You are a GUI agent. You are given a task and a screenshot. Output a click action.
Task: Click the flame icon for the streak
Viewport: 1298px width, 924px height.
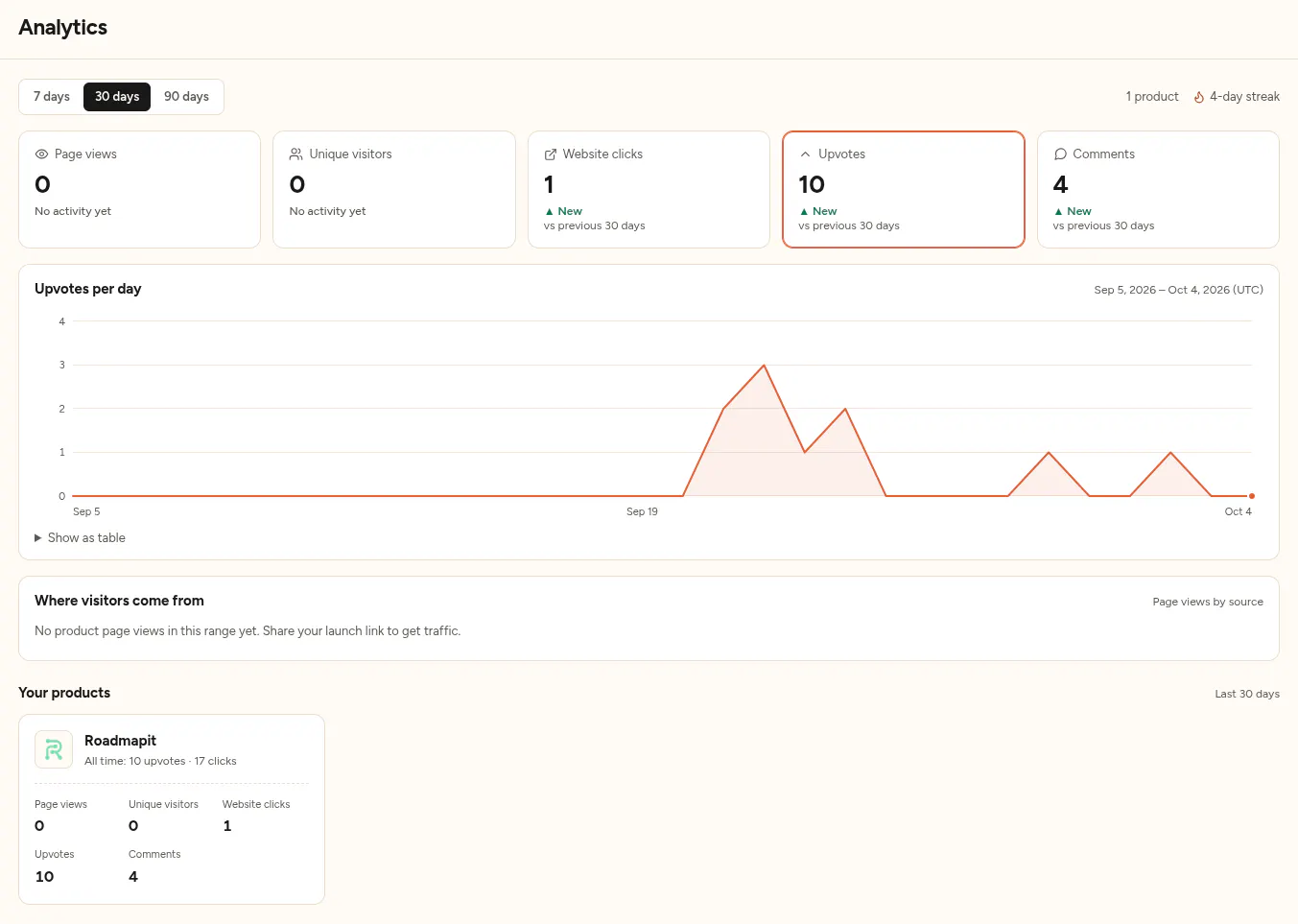1199,97
